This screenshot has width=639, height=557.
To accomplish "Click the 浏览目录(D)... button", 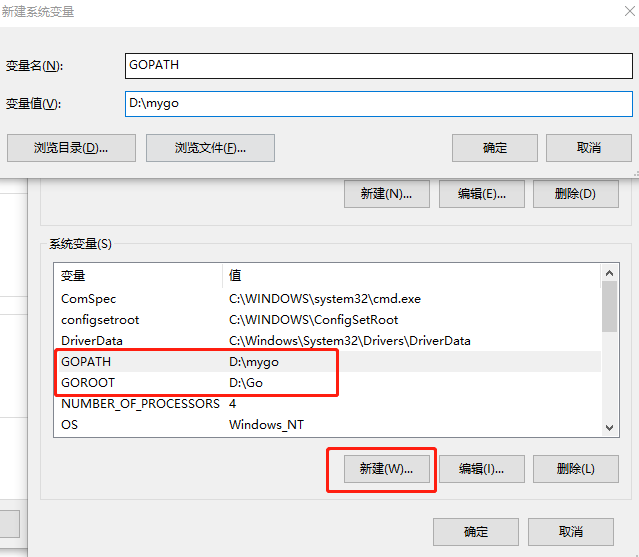I will click(71, 148).
